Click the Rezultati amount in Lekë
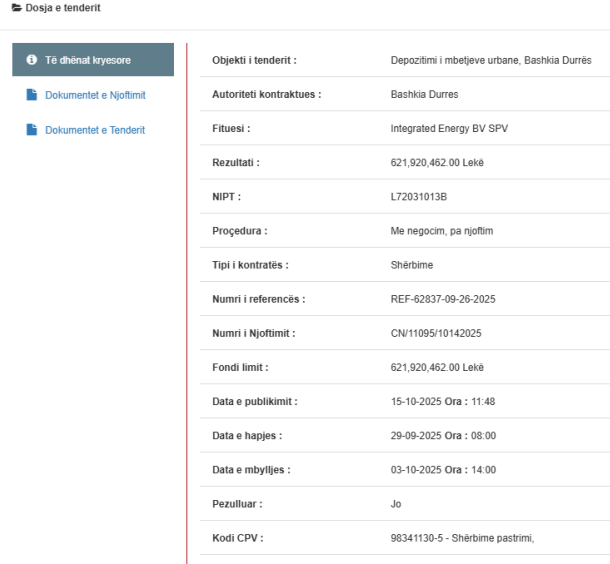Image resolution: width=610 pixels, height=564 pixels. point(437,162)
